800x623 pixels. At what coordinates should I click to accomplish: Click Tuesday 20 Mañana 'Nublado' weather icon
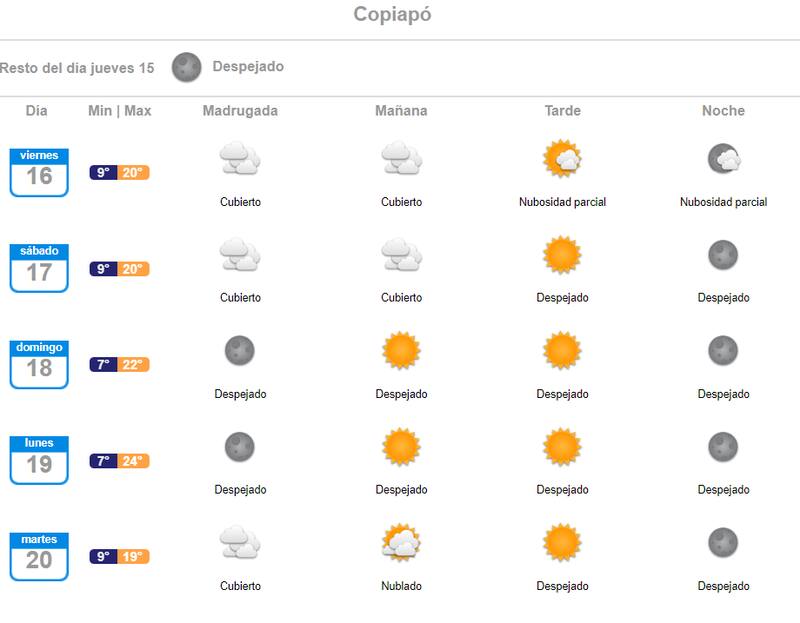pos(401,543)
